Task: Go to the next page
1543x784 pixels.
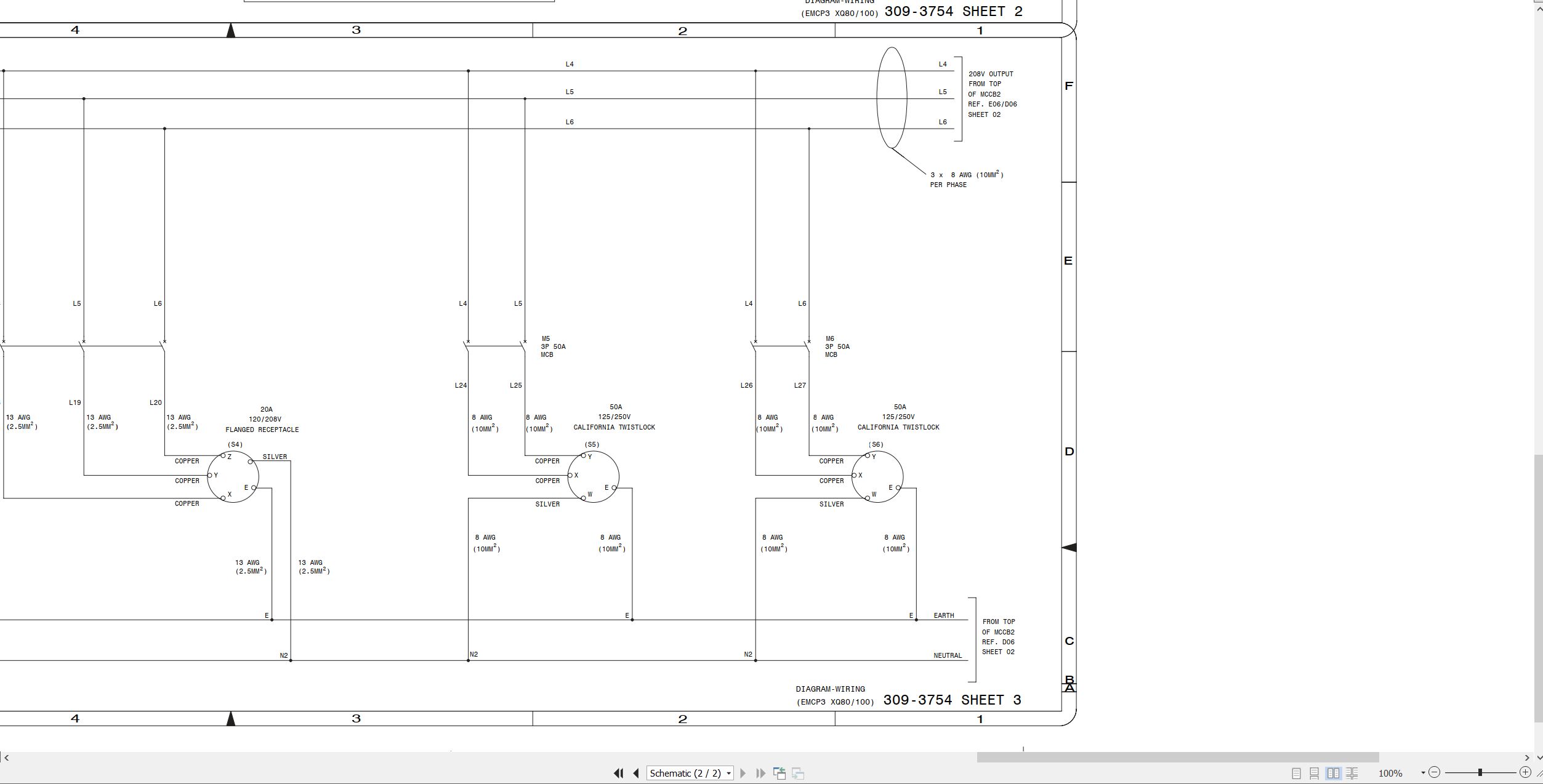Action: tap(743, 773)
